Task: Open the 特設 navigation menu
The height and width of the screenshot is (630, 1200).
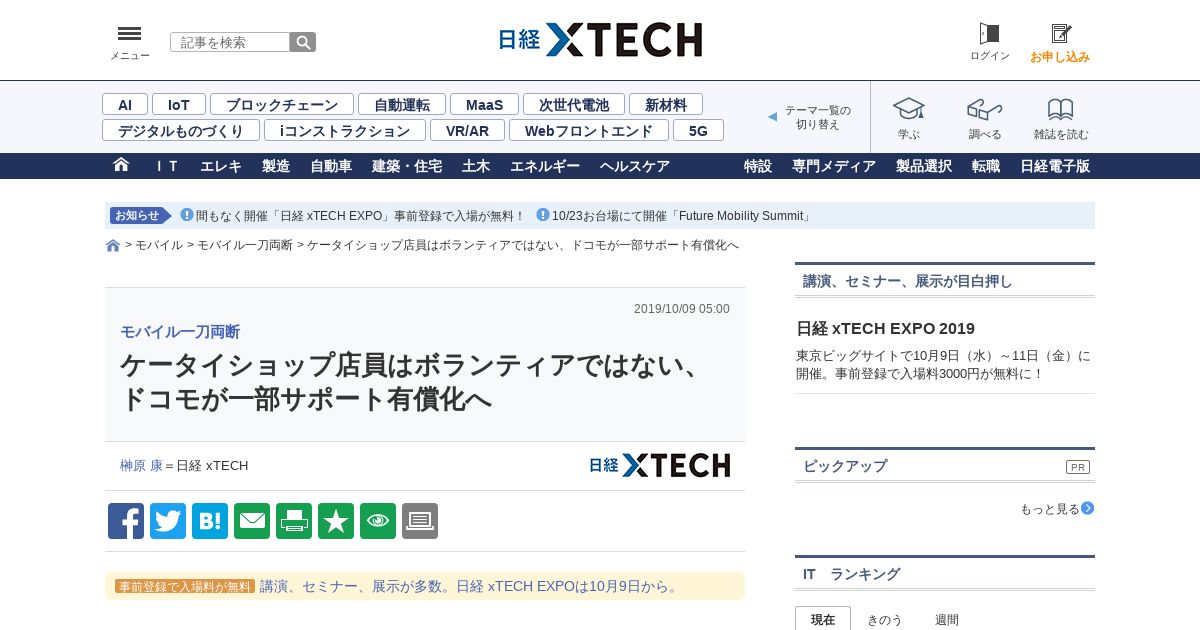Action: click(x=758, y=166)
